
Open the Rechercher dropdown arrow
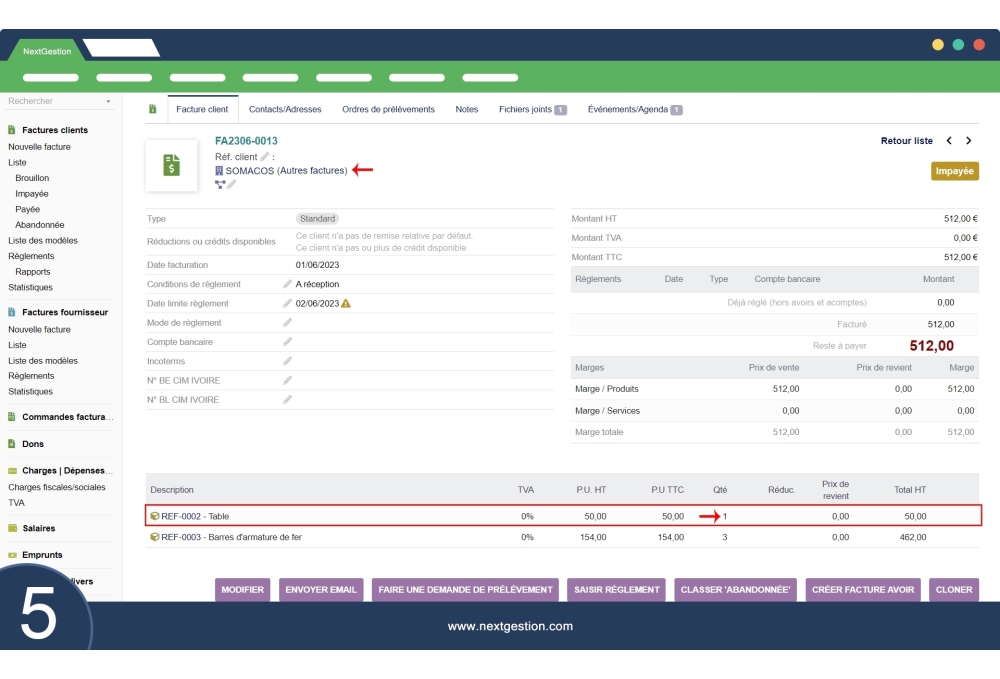click(110, 101)
